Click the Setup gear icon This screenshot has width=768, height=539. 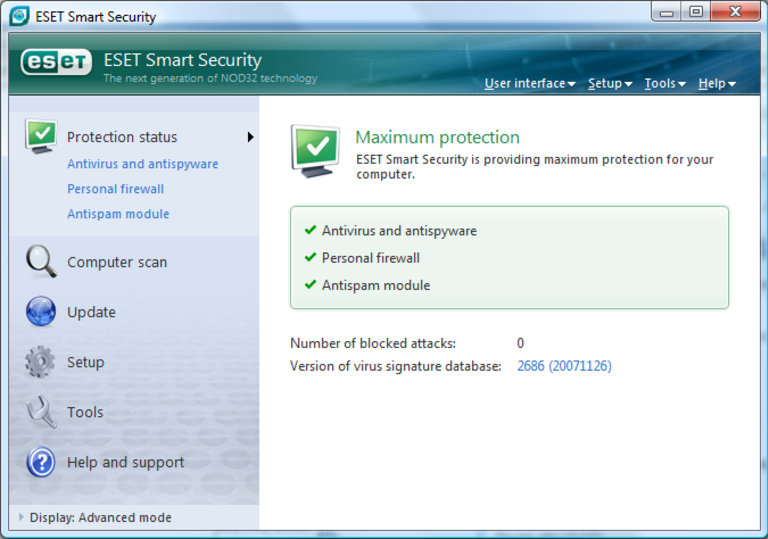click(x=40, y=362)
